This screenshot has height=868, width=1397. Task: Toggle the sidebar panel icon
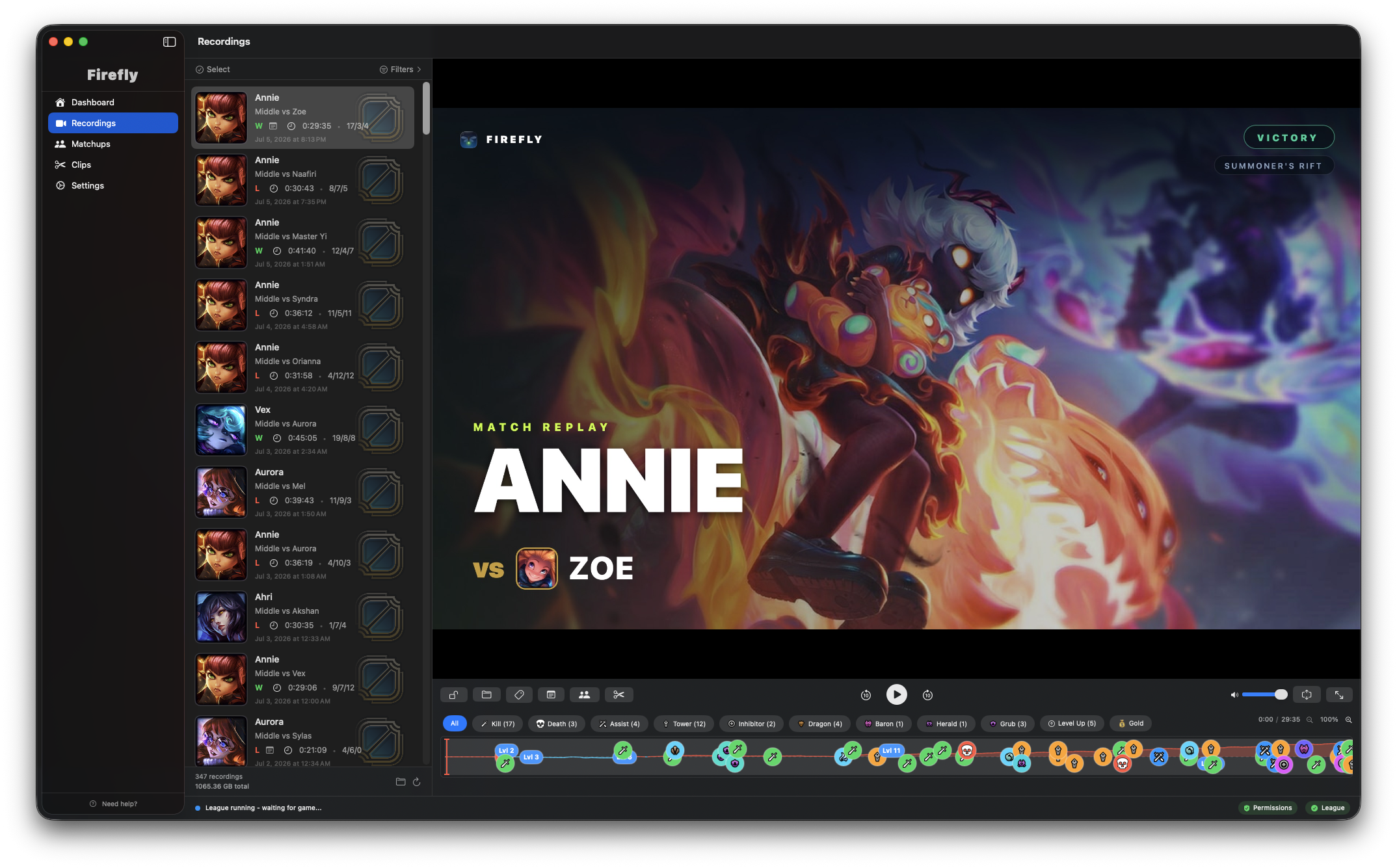click(169, 42)
